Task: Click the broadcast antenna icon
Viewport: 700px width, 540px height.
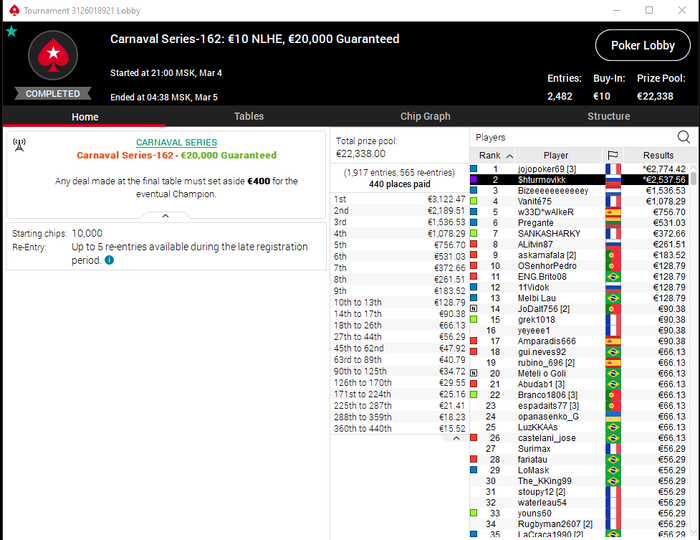Action: 19,145
